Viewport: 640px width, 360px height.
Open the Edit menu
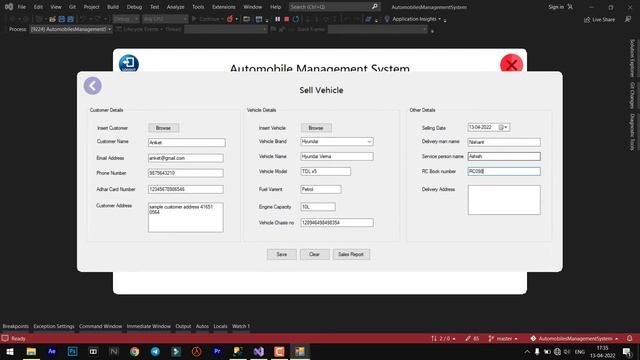click(38, 7)
